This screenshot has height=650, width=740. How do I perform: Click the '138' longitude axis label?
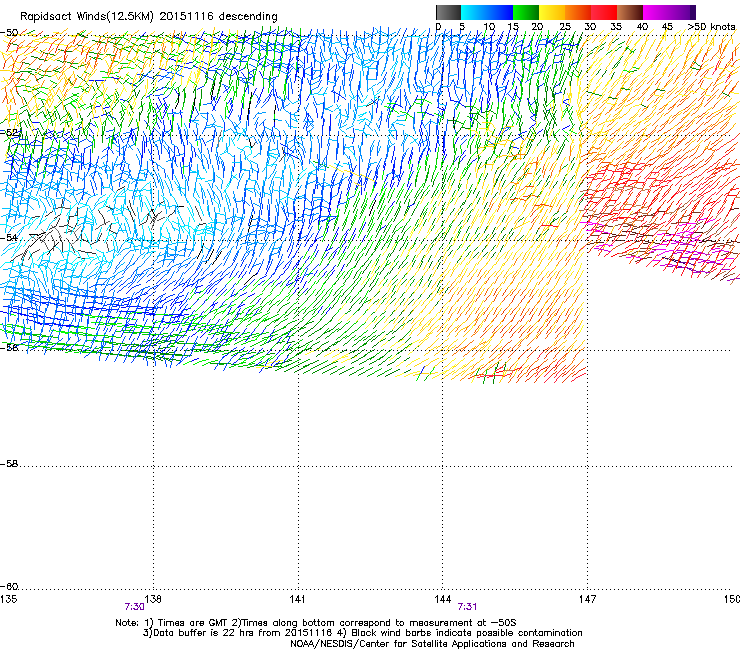(x=153, y=599)
